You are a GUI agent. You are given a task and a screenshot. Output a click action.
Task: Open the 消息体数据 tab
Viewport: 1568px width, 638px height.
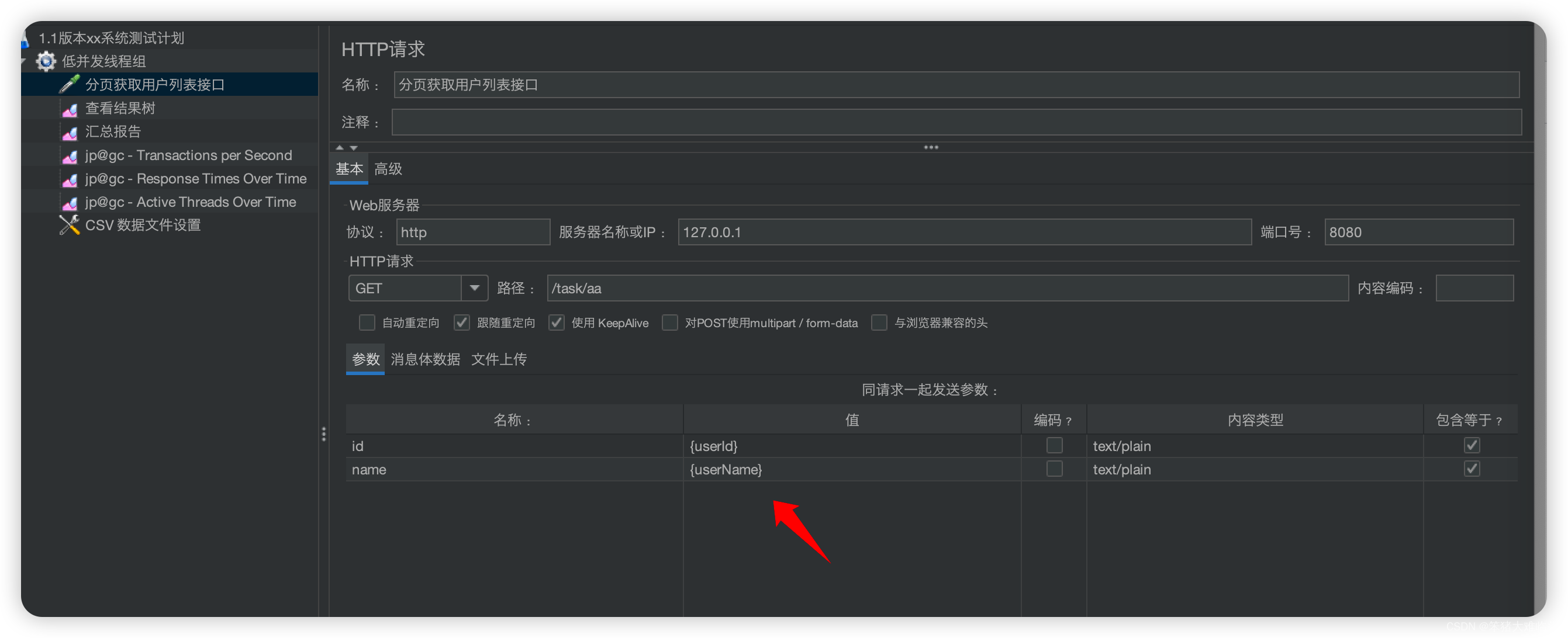click(425, 359)
